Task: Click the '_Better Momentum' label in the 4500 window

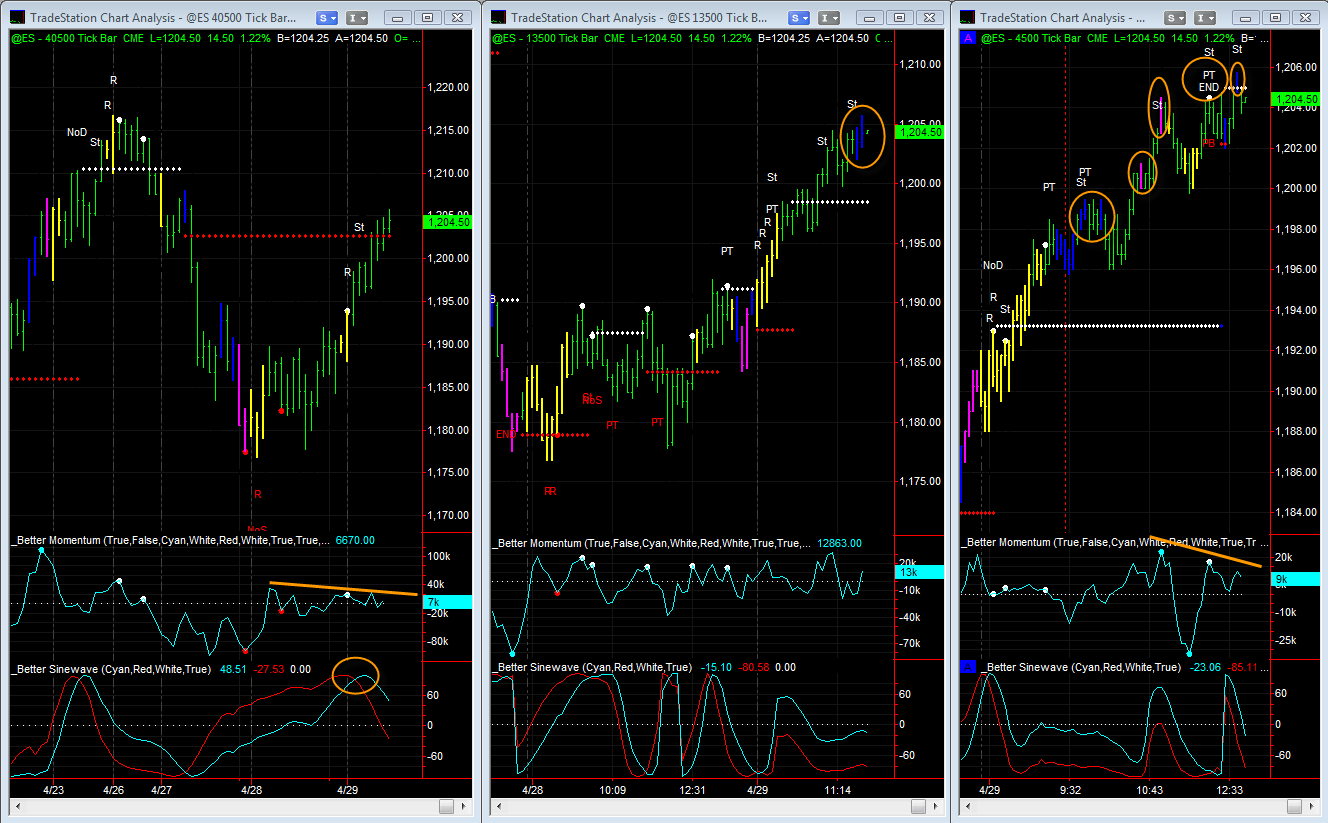Action: [1008, 543]
